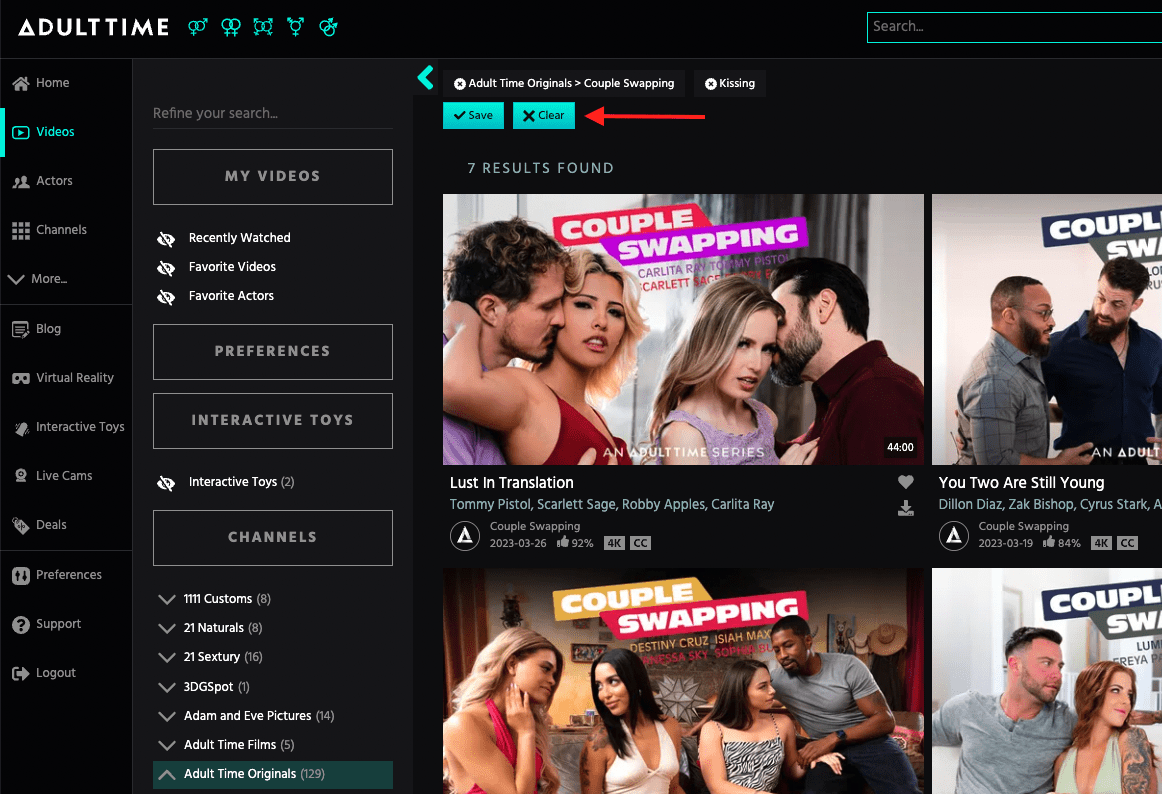Expand the 3DGSpot channel
The width and height of the screenshot is (1162, 794).
[x=167, y=687]
